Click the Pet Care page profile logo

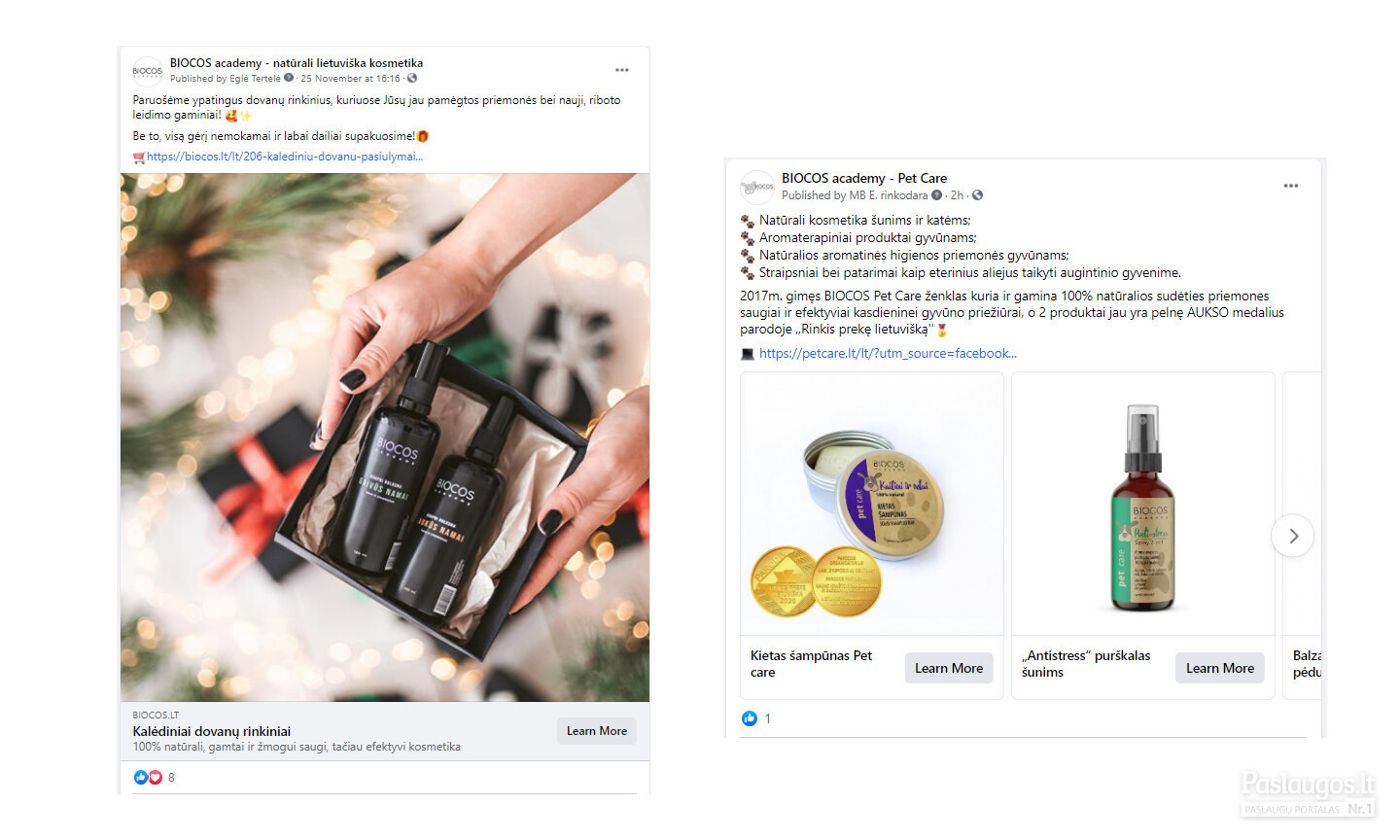757,187
